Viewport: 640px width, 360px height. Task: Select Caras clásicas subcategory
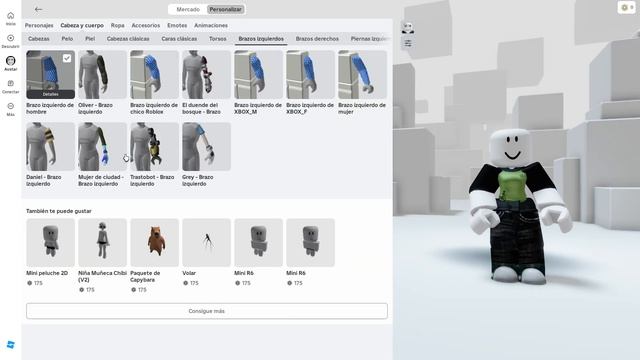point(179,39)
